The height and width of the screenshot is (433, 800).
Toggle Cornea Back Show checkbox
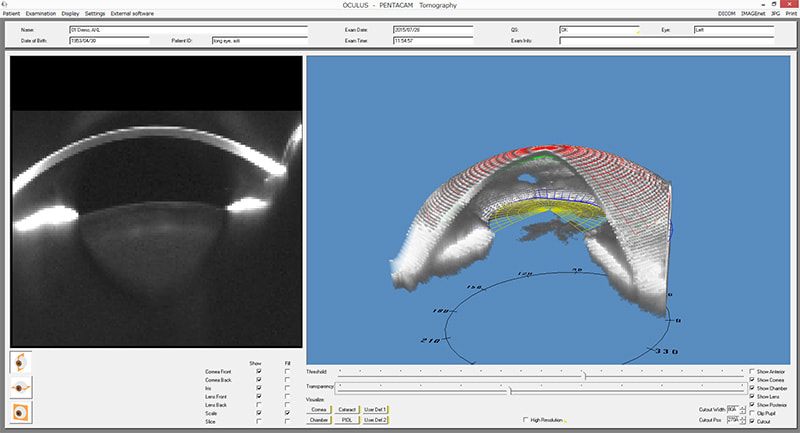(x=259, y=379)
